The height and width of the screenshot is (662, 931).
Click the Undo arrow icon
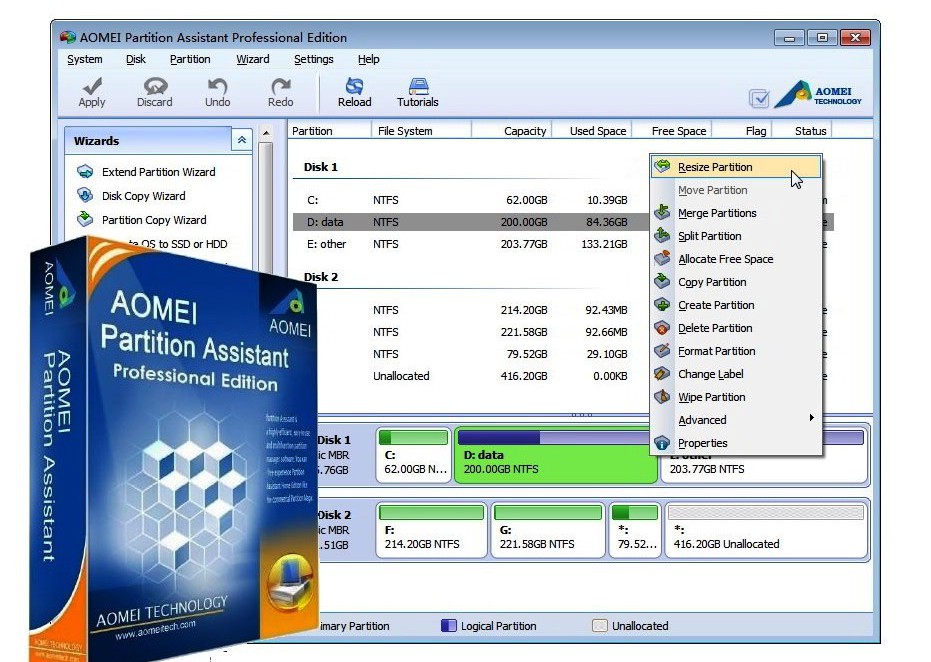pos(217,87)
